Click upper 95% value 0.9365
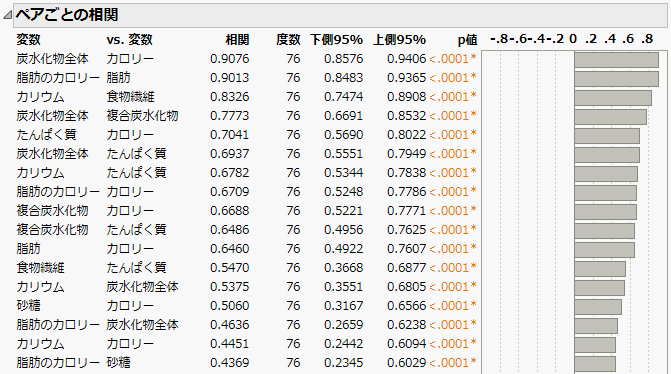Viewport: 671px width, 374px height. 407,77
